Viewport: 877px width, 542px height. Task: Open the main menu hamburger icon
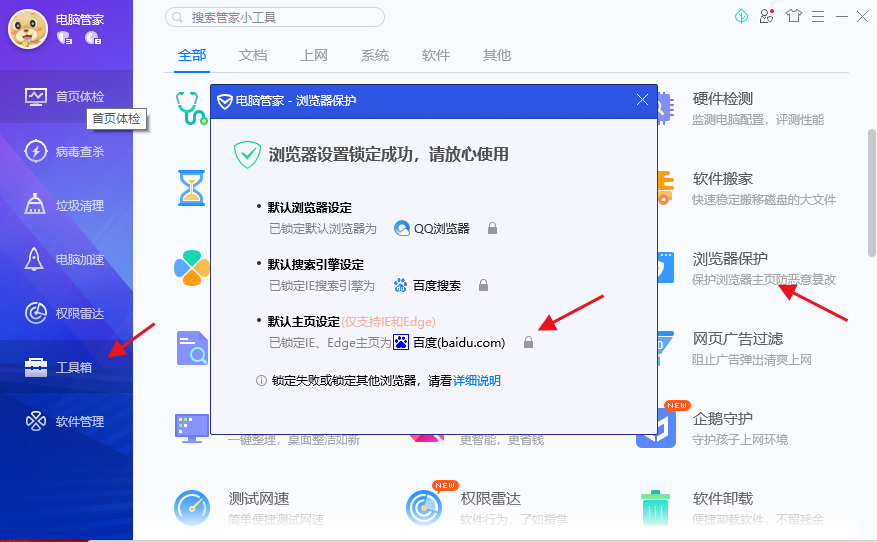818,17
